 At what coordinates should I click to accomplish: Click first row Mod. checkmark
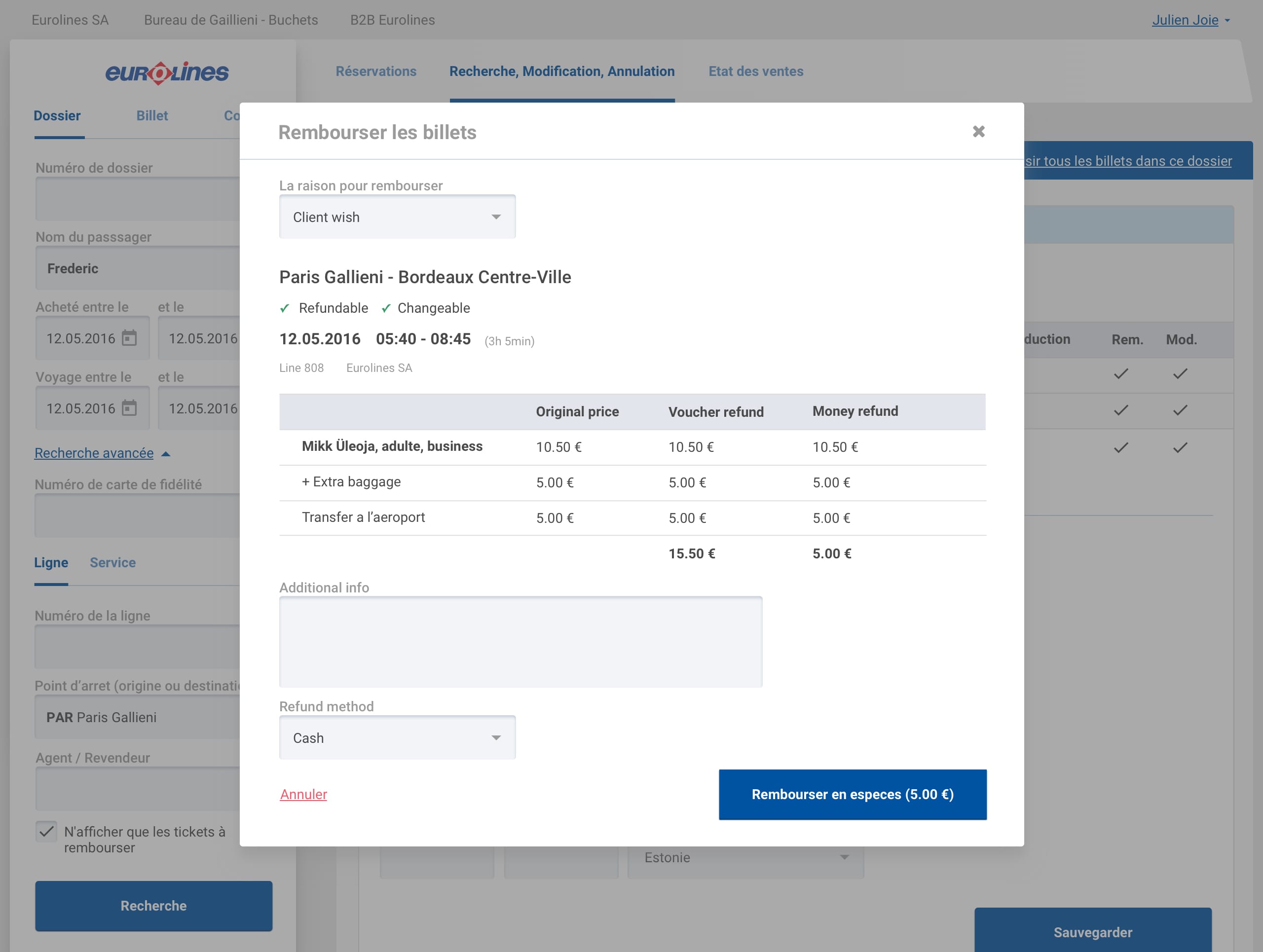point(1180,374)
